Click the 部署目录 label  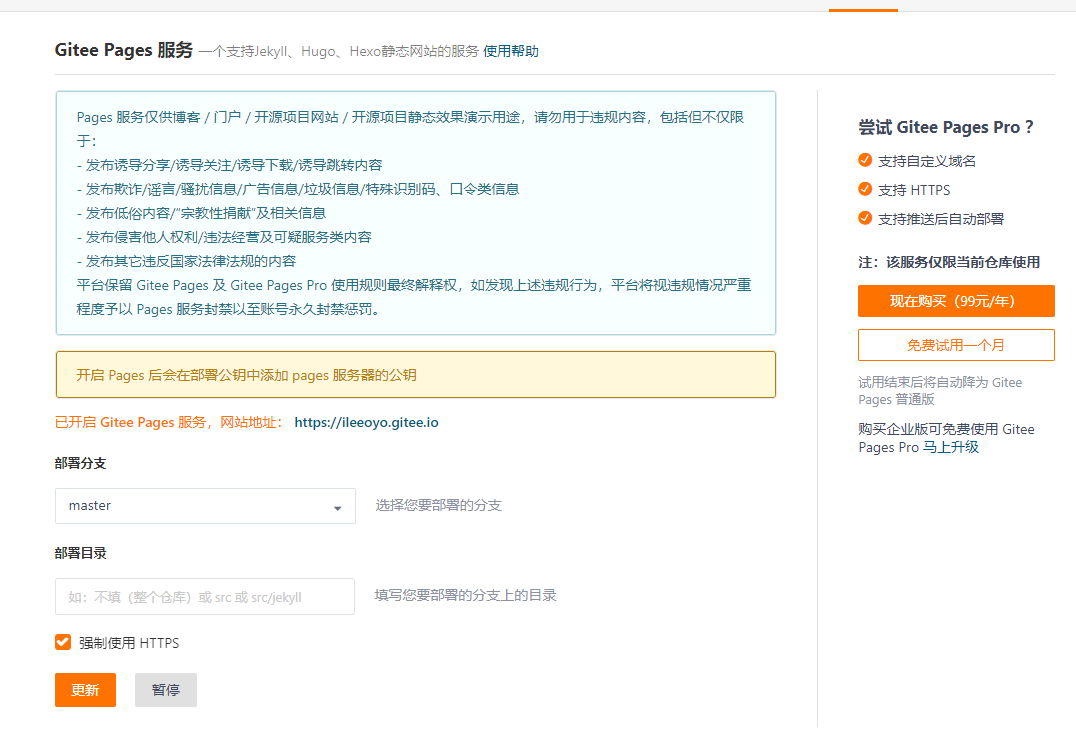(x=80, y=553)
